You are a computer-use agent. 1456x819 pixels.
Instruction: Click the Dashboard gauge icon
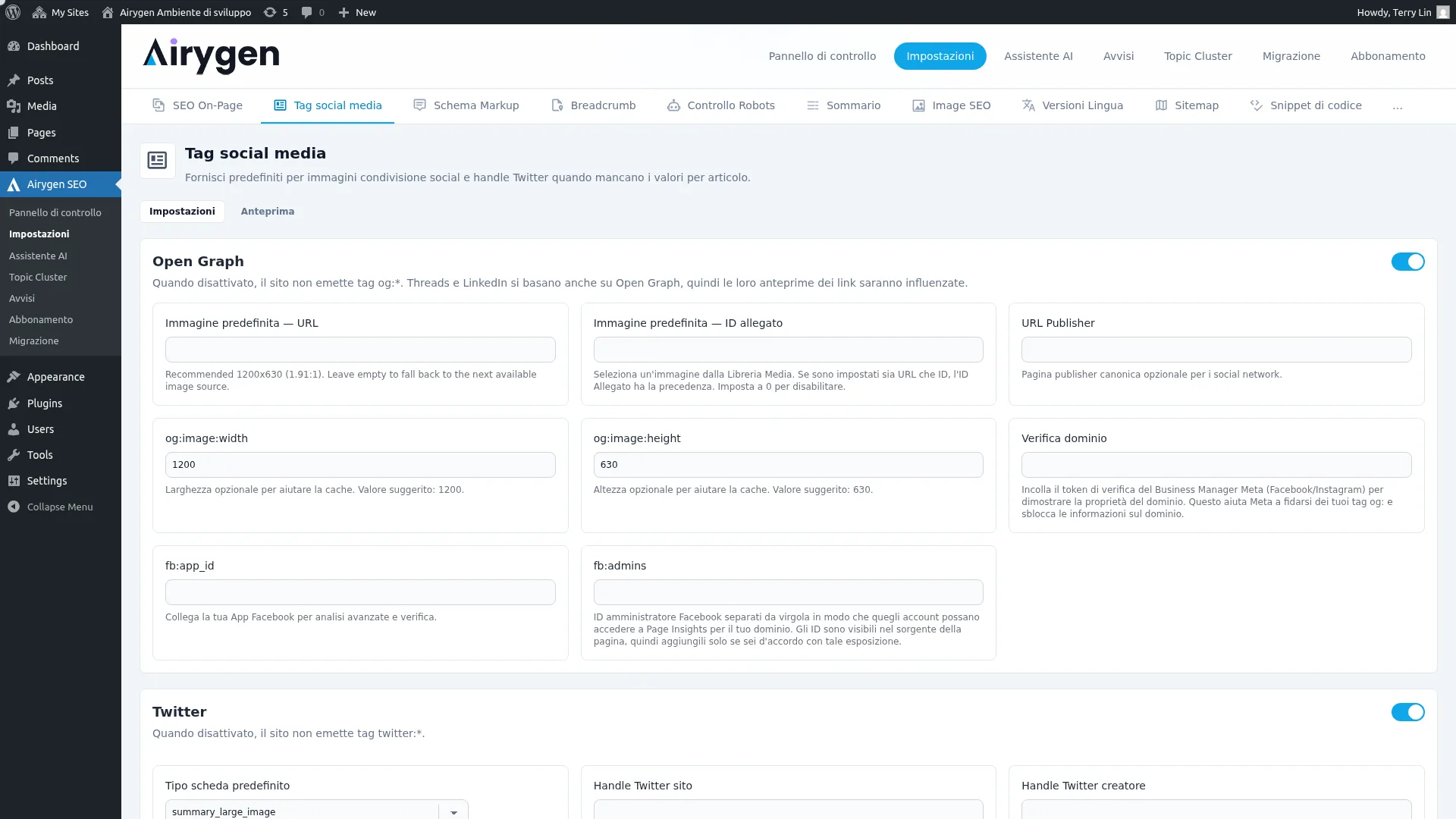(x=14, y=46)
